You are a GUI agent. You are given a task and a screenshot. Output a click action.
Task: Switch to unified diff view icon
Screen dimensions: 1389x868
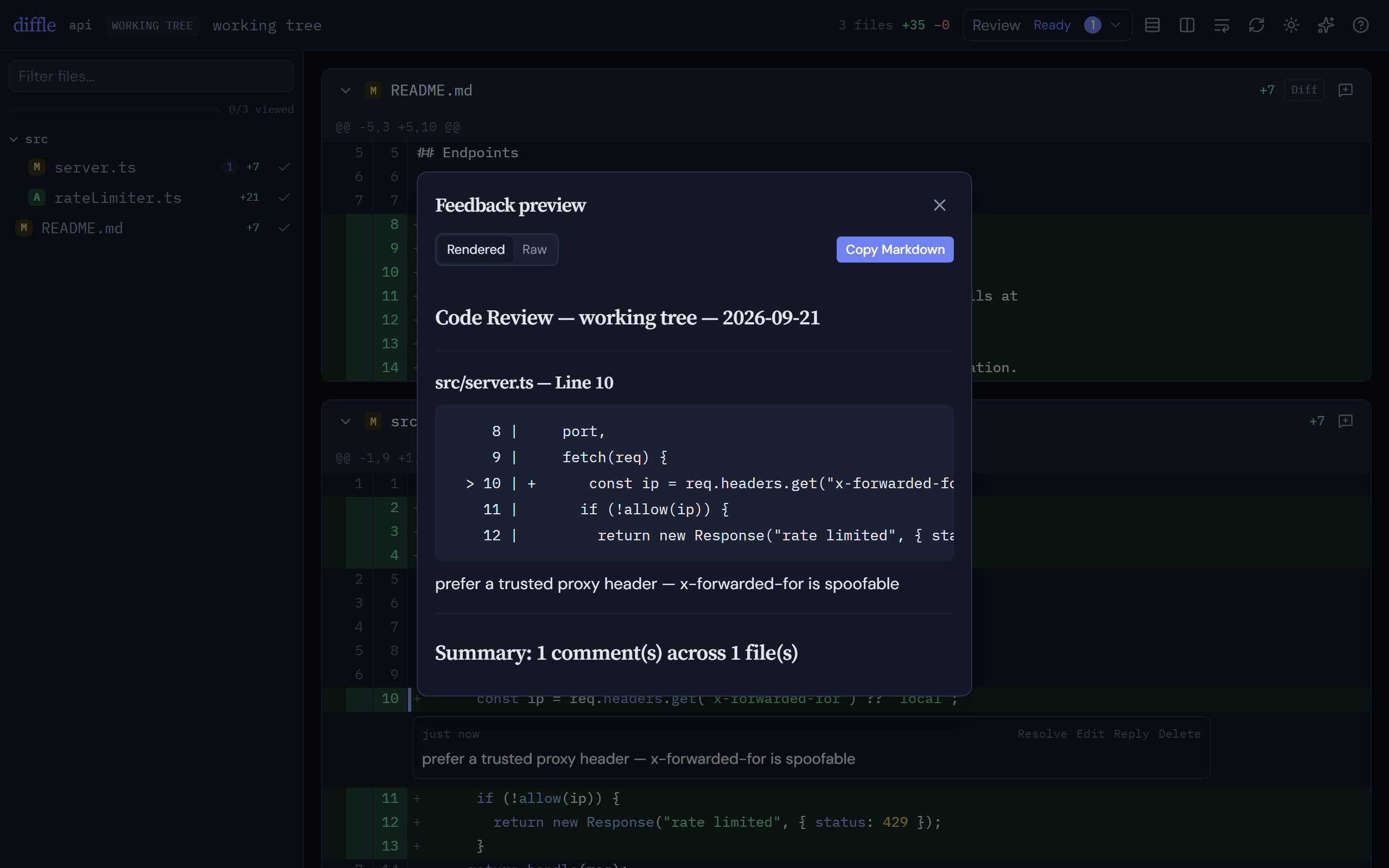[1152, 25]
